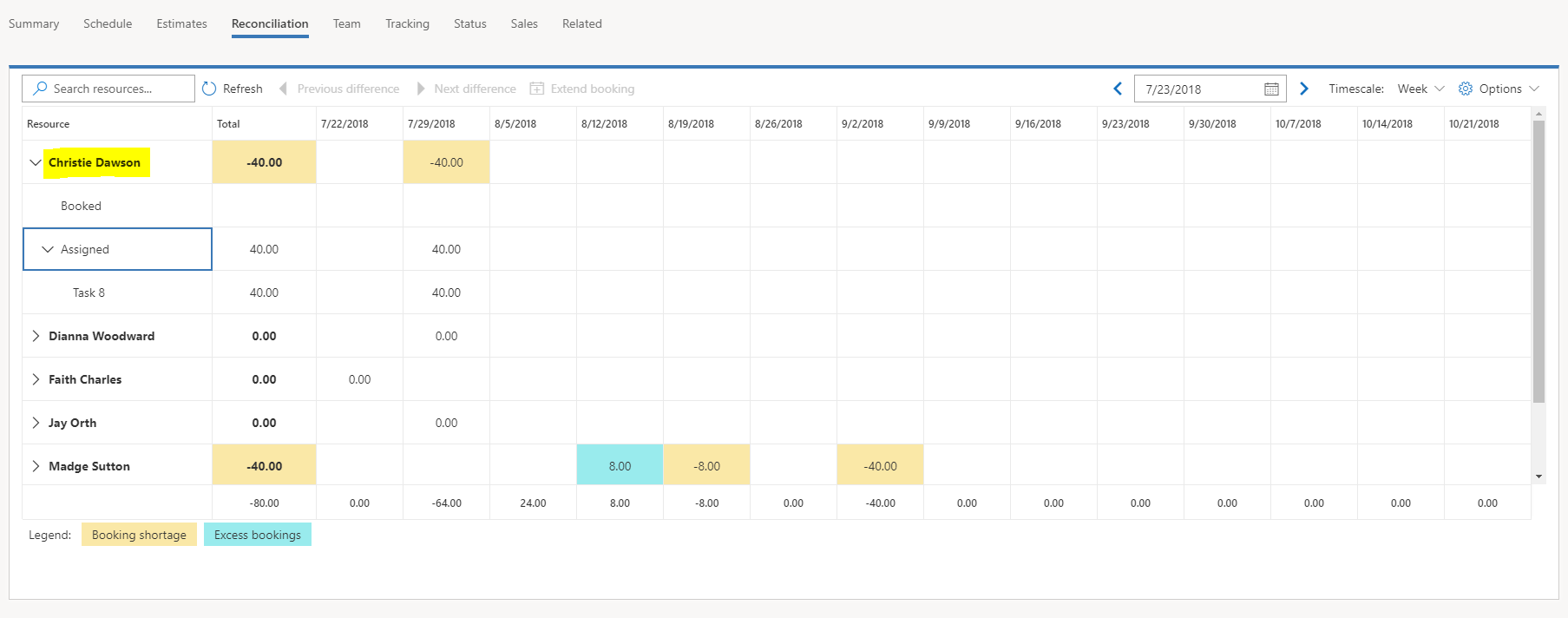
Task: Click the Booking shortage legend swatch
Action: [x=139, y=535]
